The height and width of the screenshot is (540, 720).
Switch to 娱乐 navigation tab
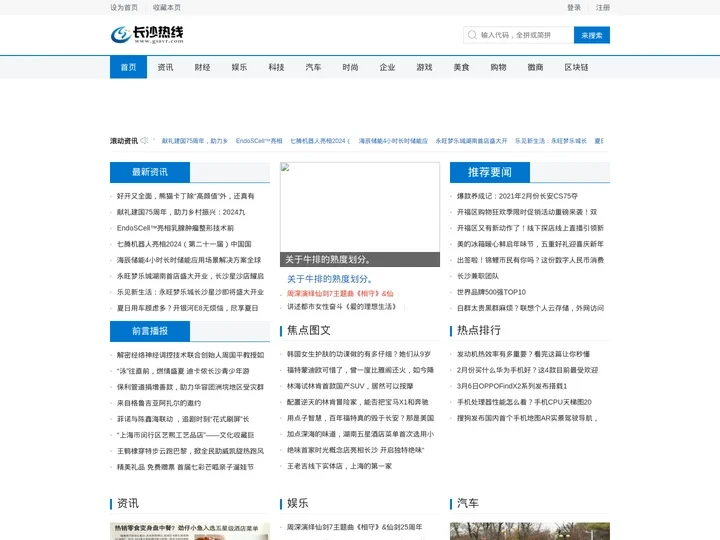[x=239, y=67]
